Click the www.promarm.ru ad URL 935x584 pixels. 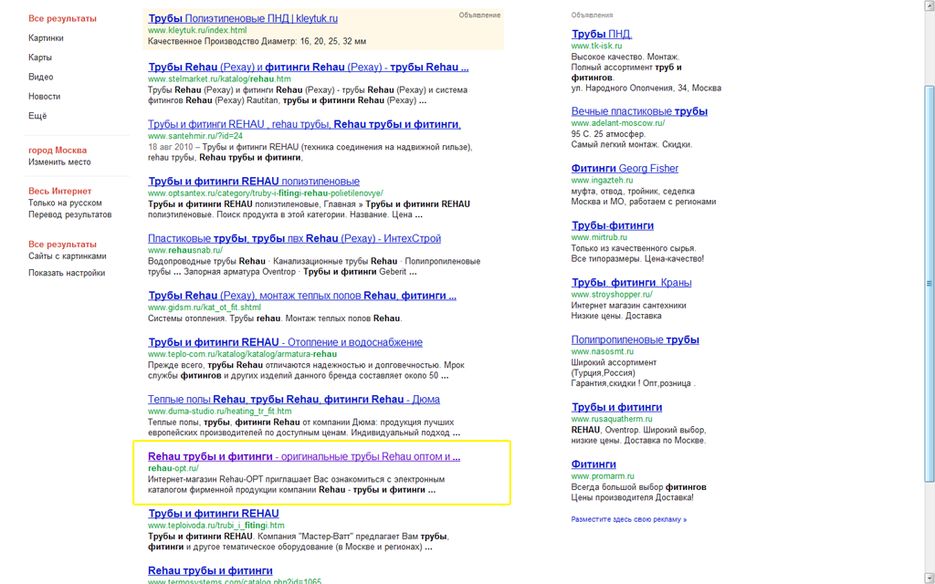click(602, 476)
